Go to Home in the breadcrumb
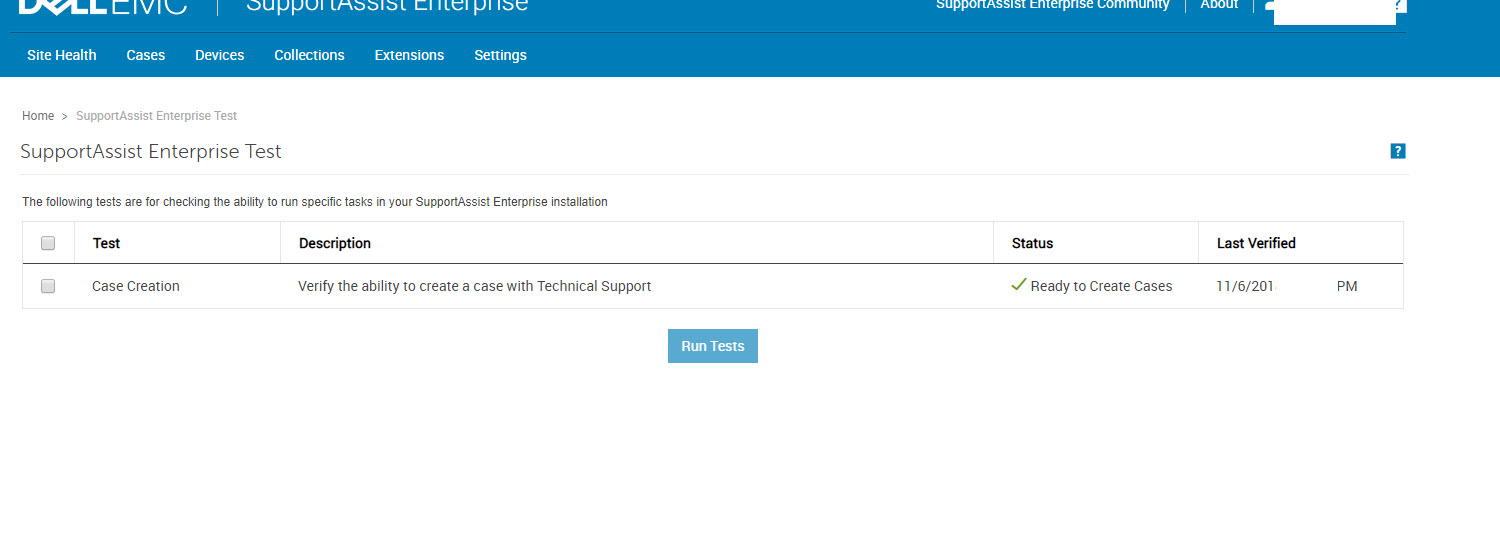This screenshot has height=544, width=1500. pos(38,116)
